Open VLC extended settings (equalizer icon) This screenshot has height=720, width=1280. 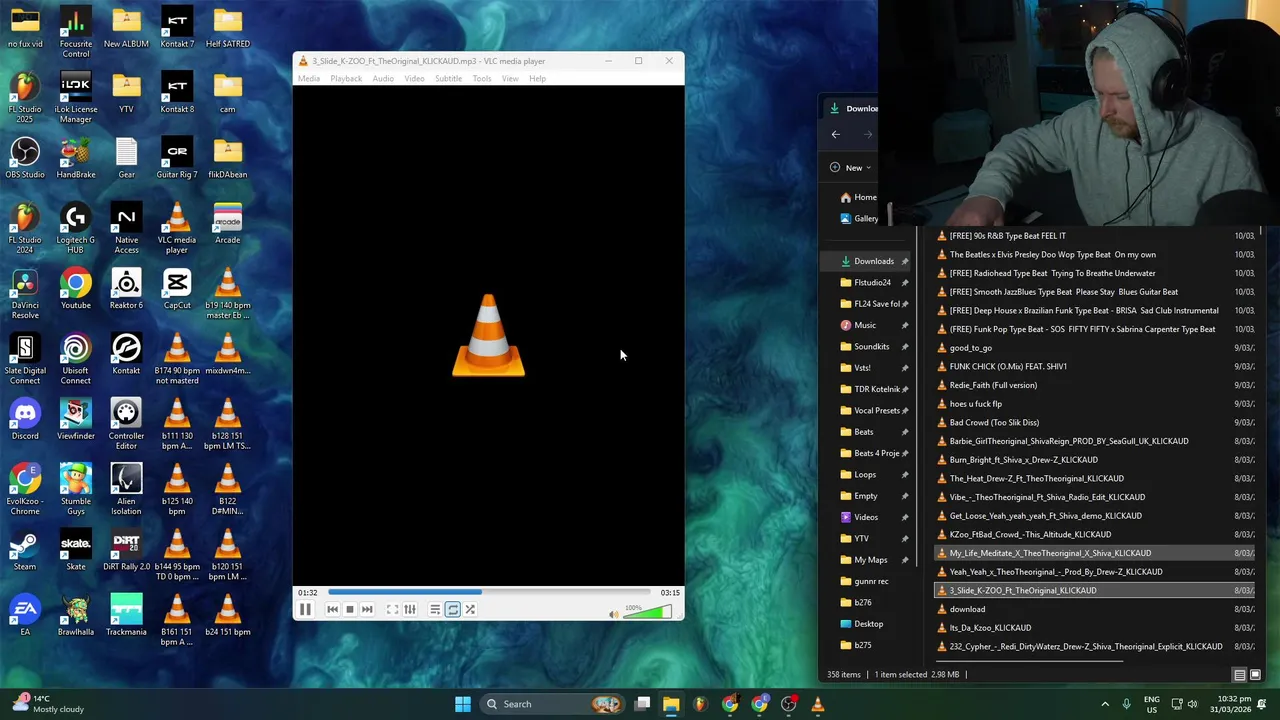410,609
